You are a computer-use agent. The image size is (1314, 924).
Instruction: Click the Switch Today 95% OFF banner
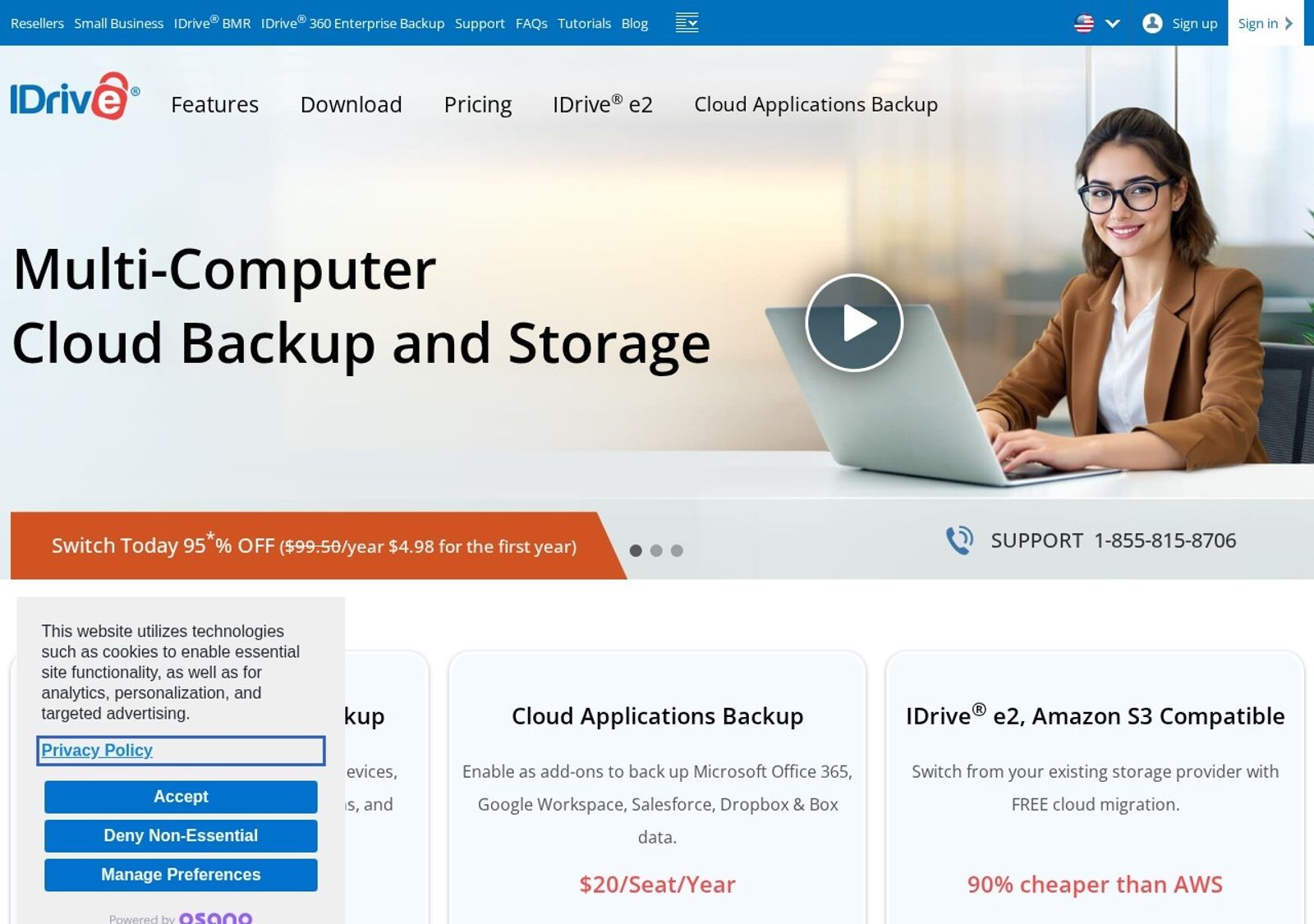[x=315, y=546]
